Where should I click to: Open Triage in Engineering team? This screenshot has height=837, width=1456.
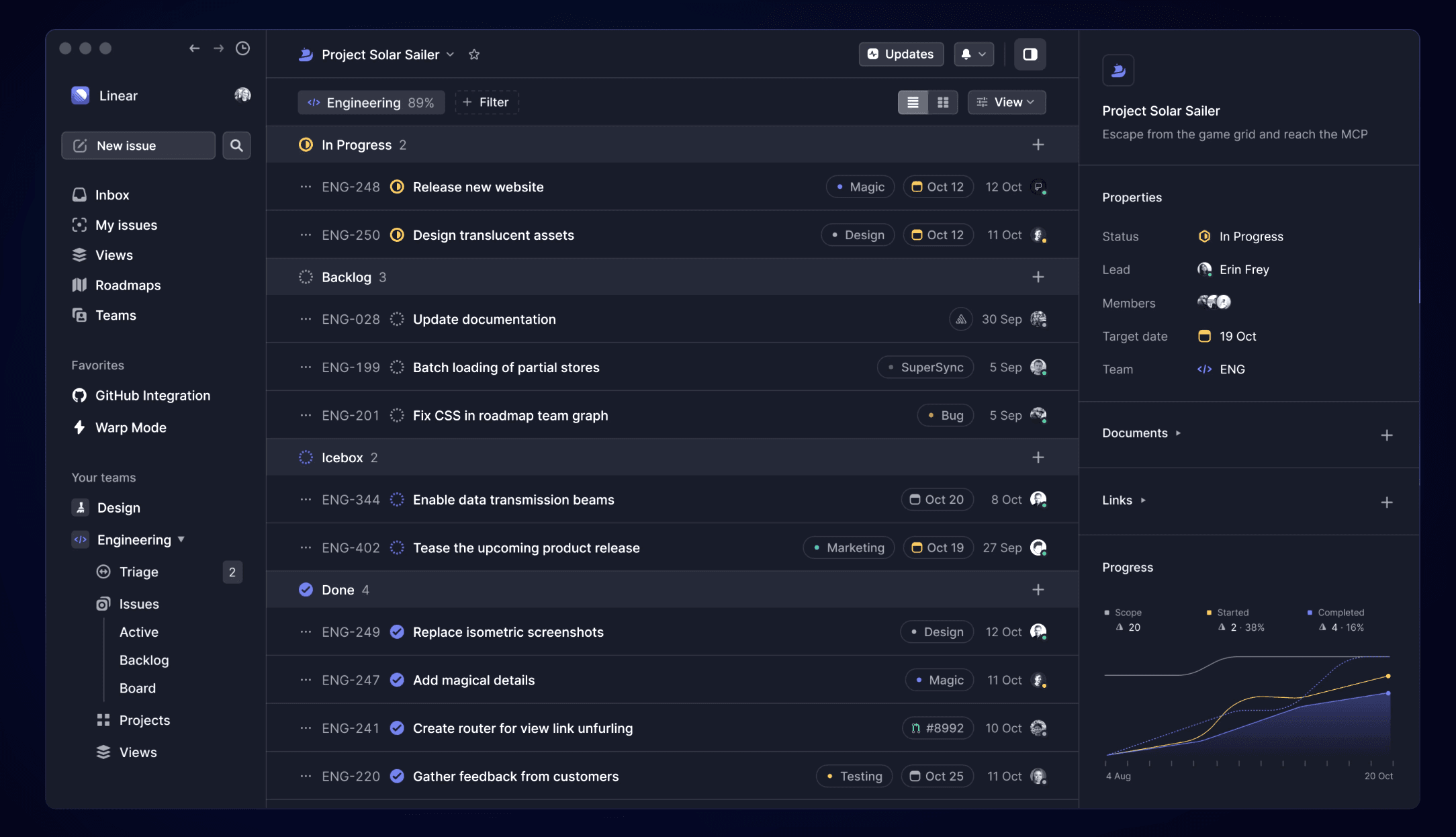coord(138,572)
